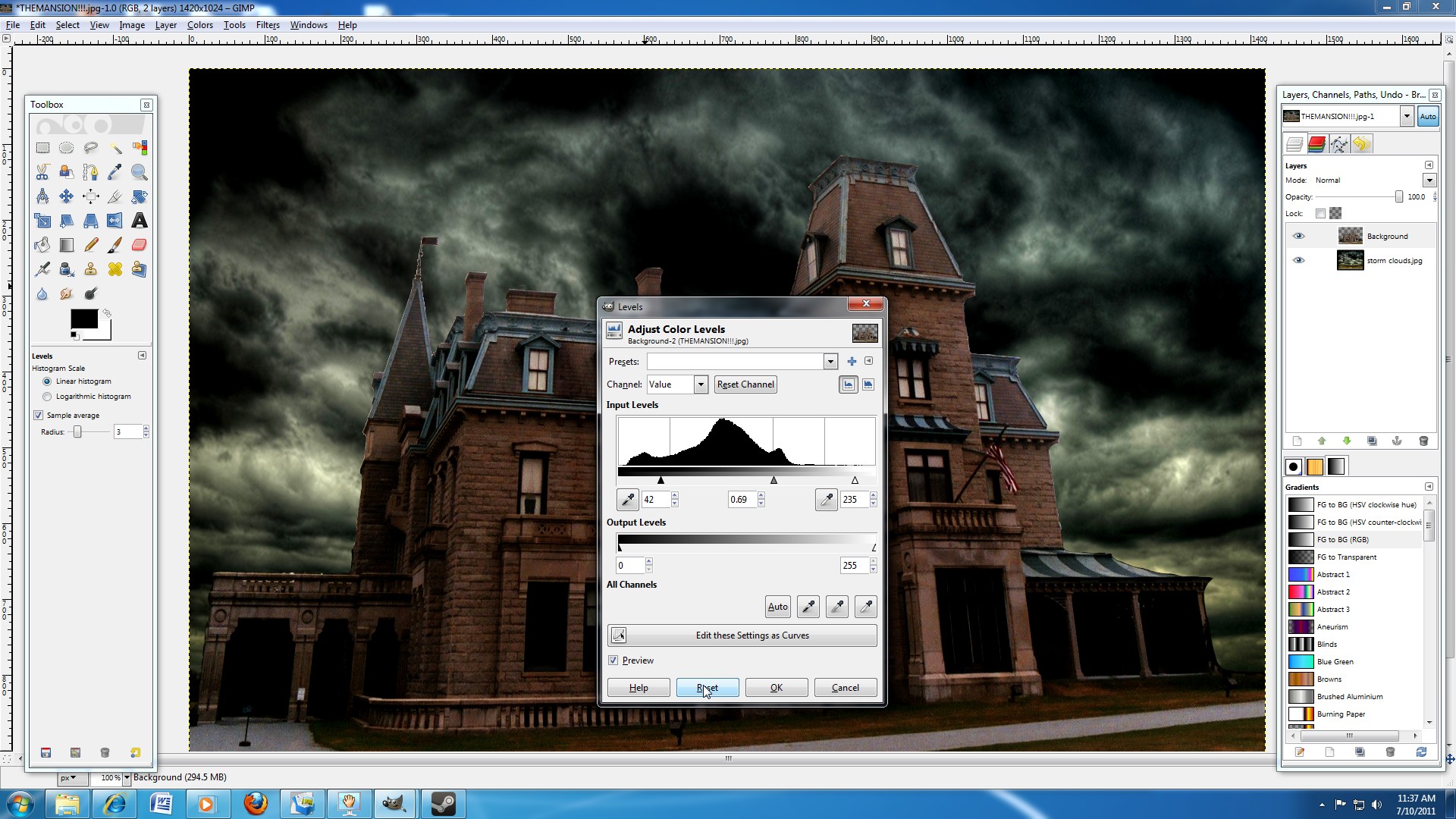Click the Measure tool icon
Screen dimensions: 1456x819
(42, 196)
